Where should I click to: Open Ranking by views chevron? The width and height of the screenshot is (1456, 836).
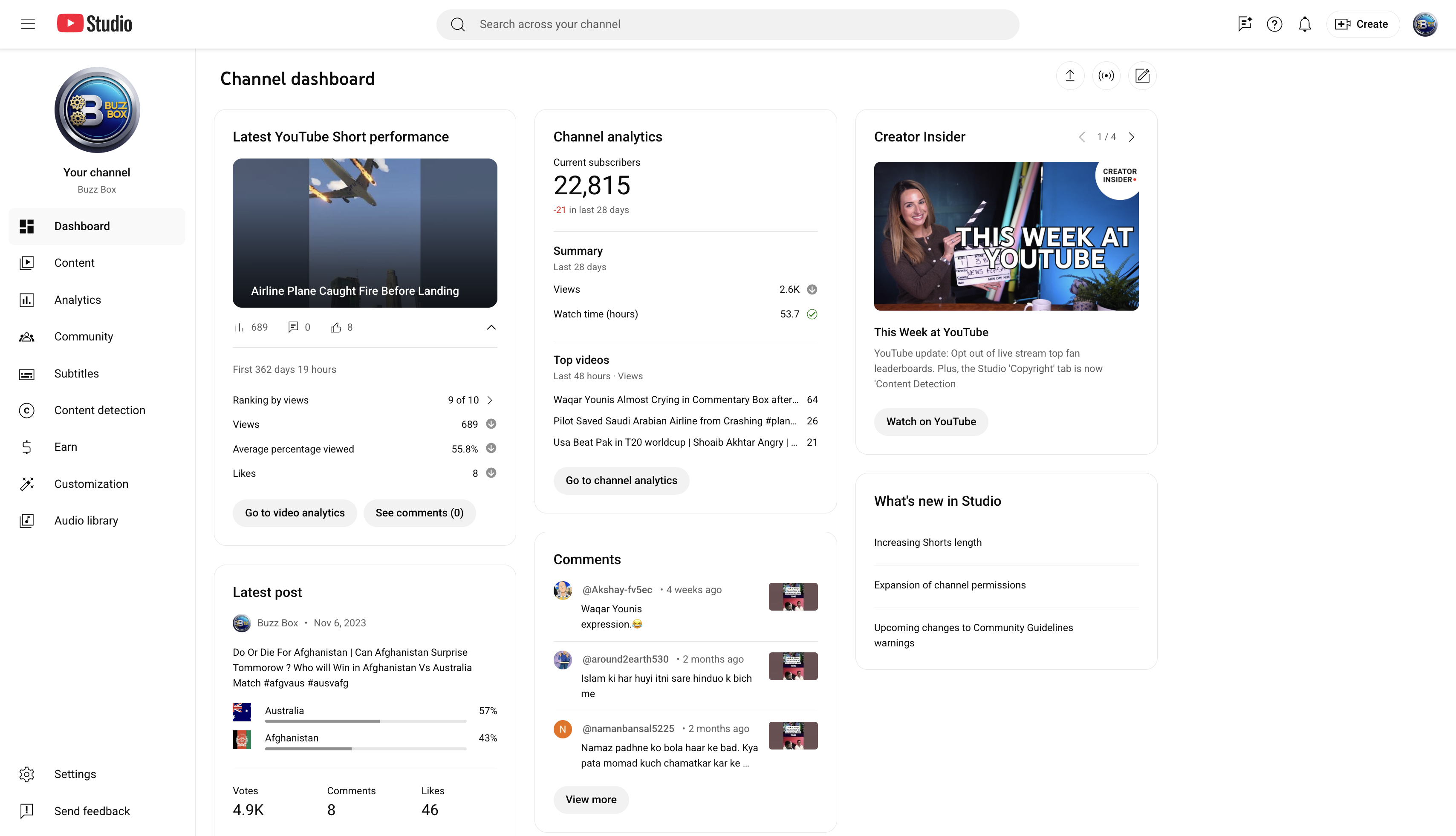pos(490,400)
